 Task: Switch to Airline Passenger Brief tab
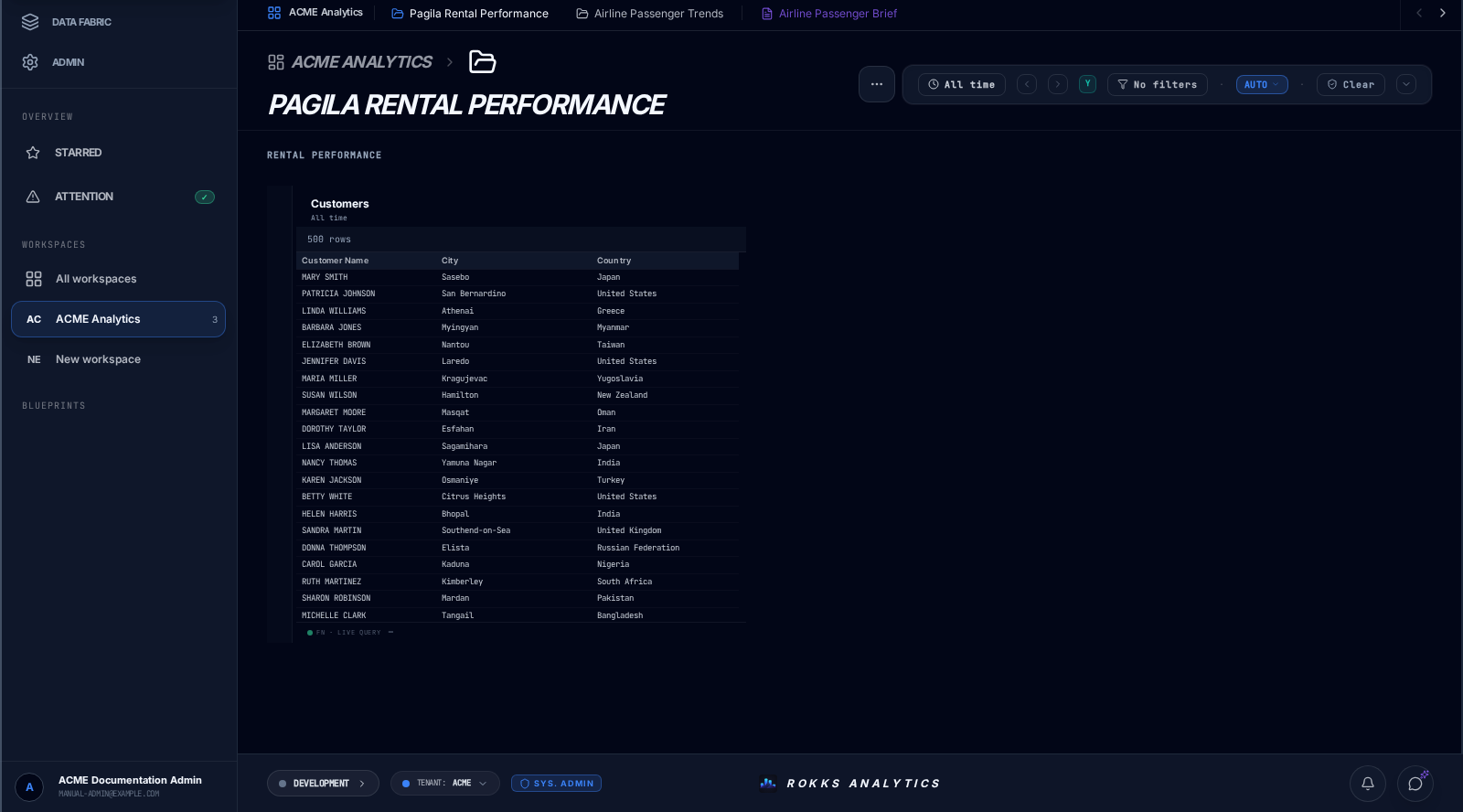[829, 14]
